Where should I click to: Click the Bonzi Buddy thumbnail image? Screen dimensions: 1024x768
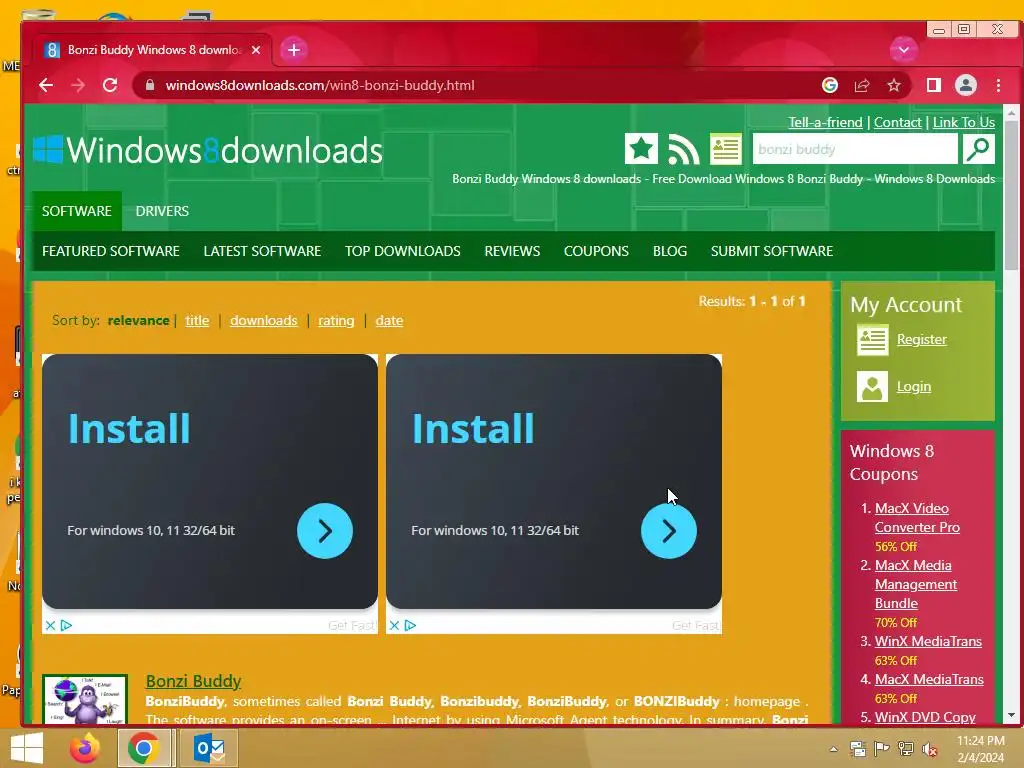pyautogui.click(x=85, y=699)
